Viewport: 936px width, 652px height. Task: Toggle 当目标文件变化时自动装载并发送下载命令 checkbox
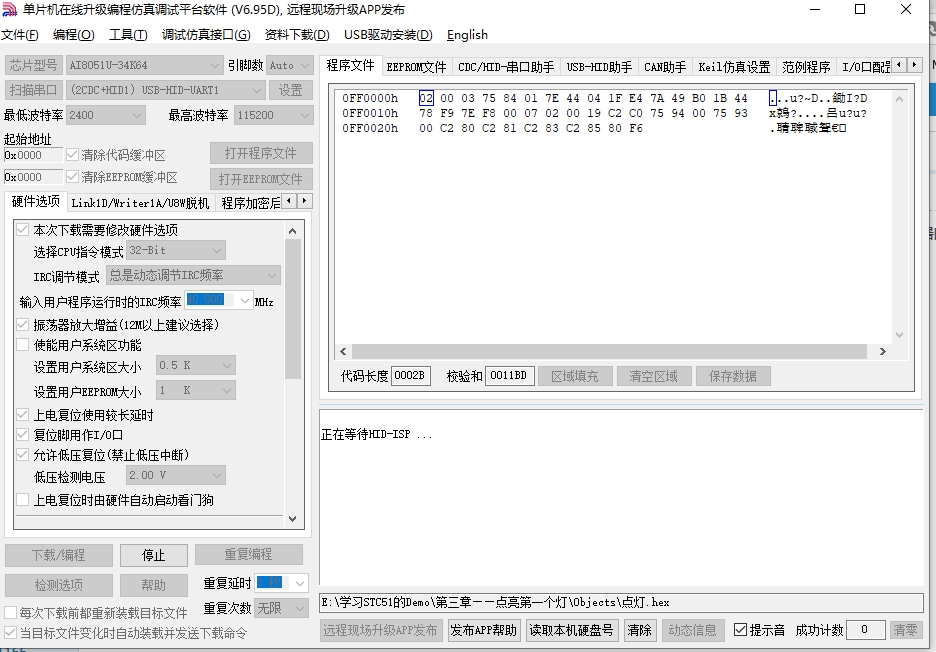click(10, 632)
